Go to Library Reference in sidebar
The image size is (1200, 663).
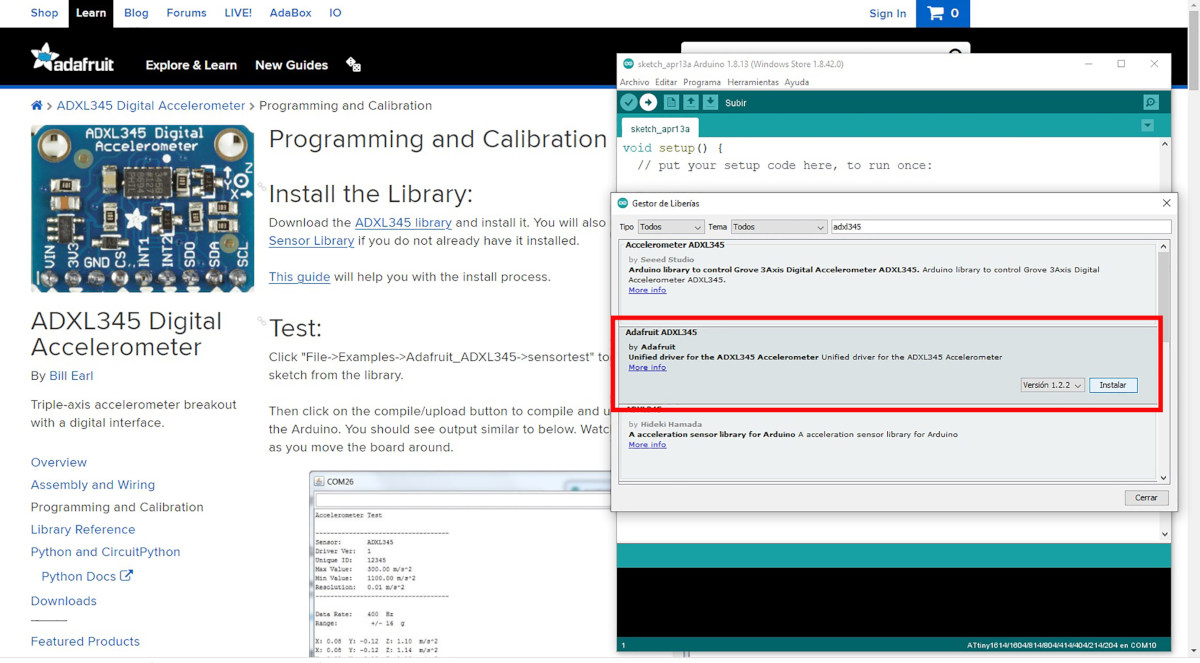coord(83,529)
